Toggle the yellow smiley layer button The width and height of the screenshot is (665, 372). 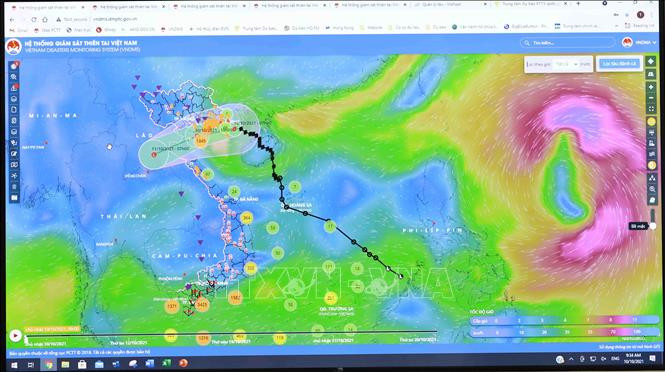pyautogui.click(x=652, y=122)
